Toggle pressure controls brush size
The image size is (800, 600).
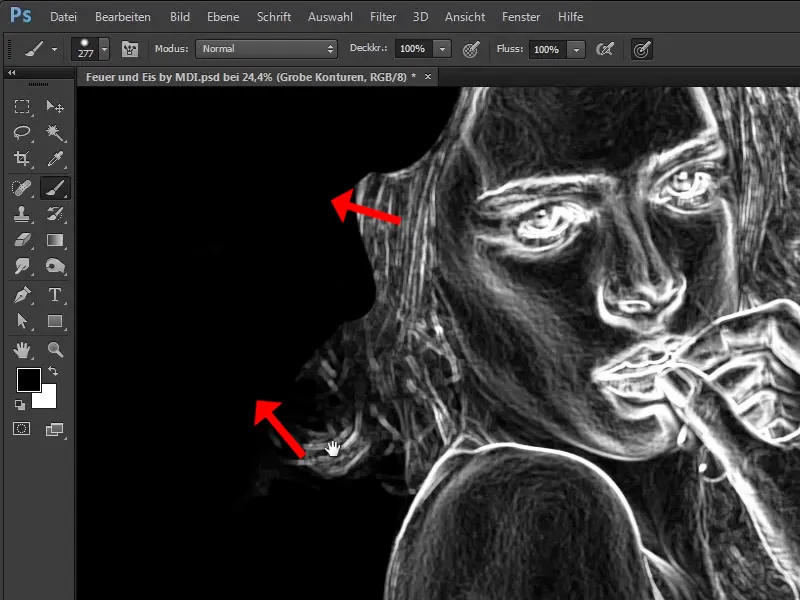[642, 49]
